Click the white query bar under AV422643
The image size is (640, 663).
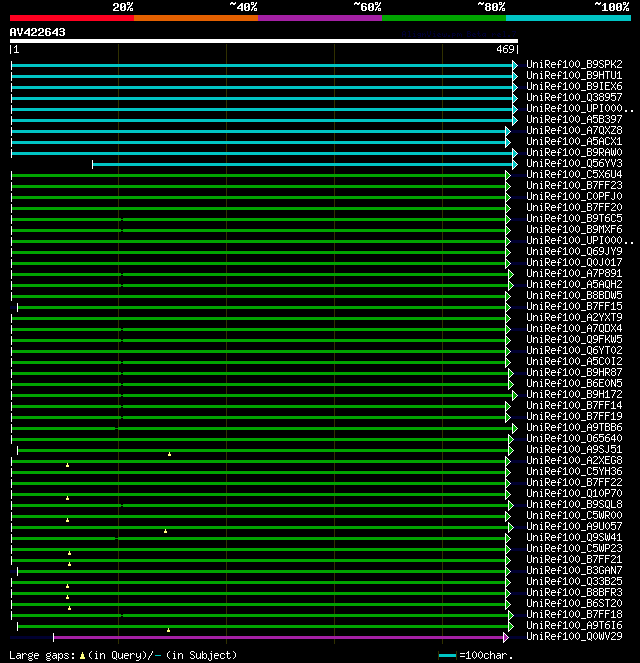tap(264, 41)
